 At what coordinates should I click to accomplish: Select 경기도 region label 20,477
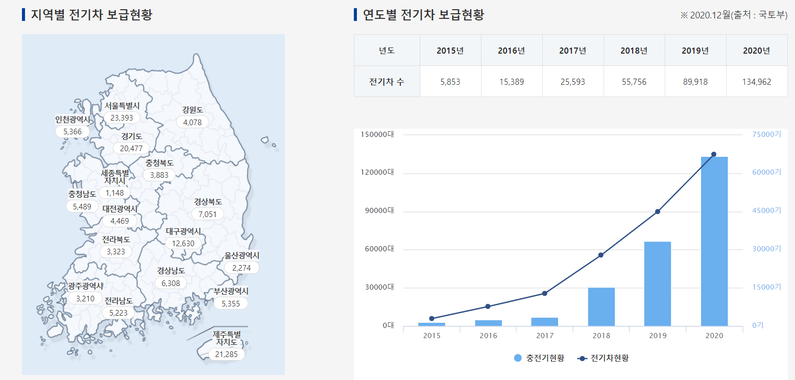coord(131,148)
